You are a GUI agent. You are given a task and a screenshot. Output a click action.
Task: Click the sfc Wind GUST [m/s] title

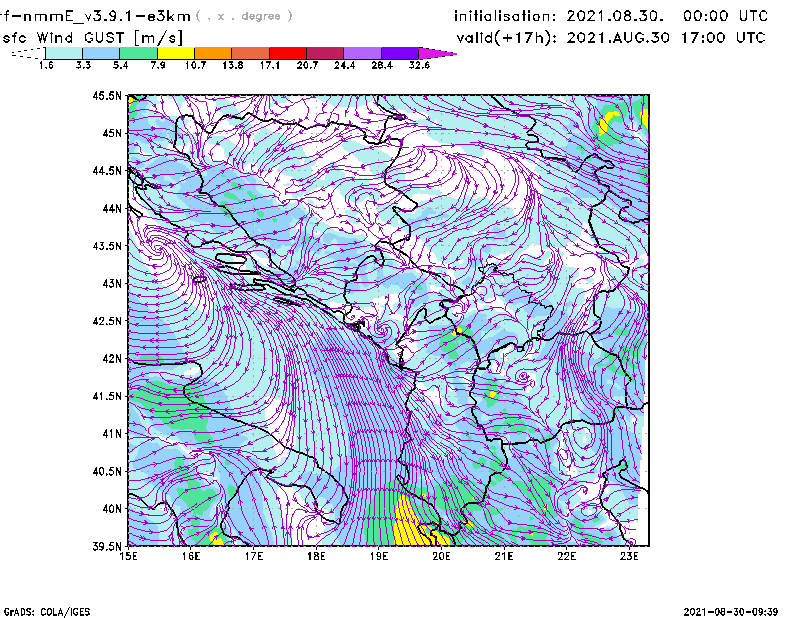tap(92, 38)
